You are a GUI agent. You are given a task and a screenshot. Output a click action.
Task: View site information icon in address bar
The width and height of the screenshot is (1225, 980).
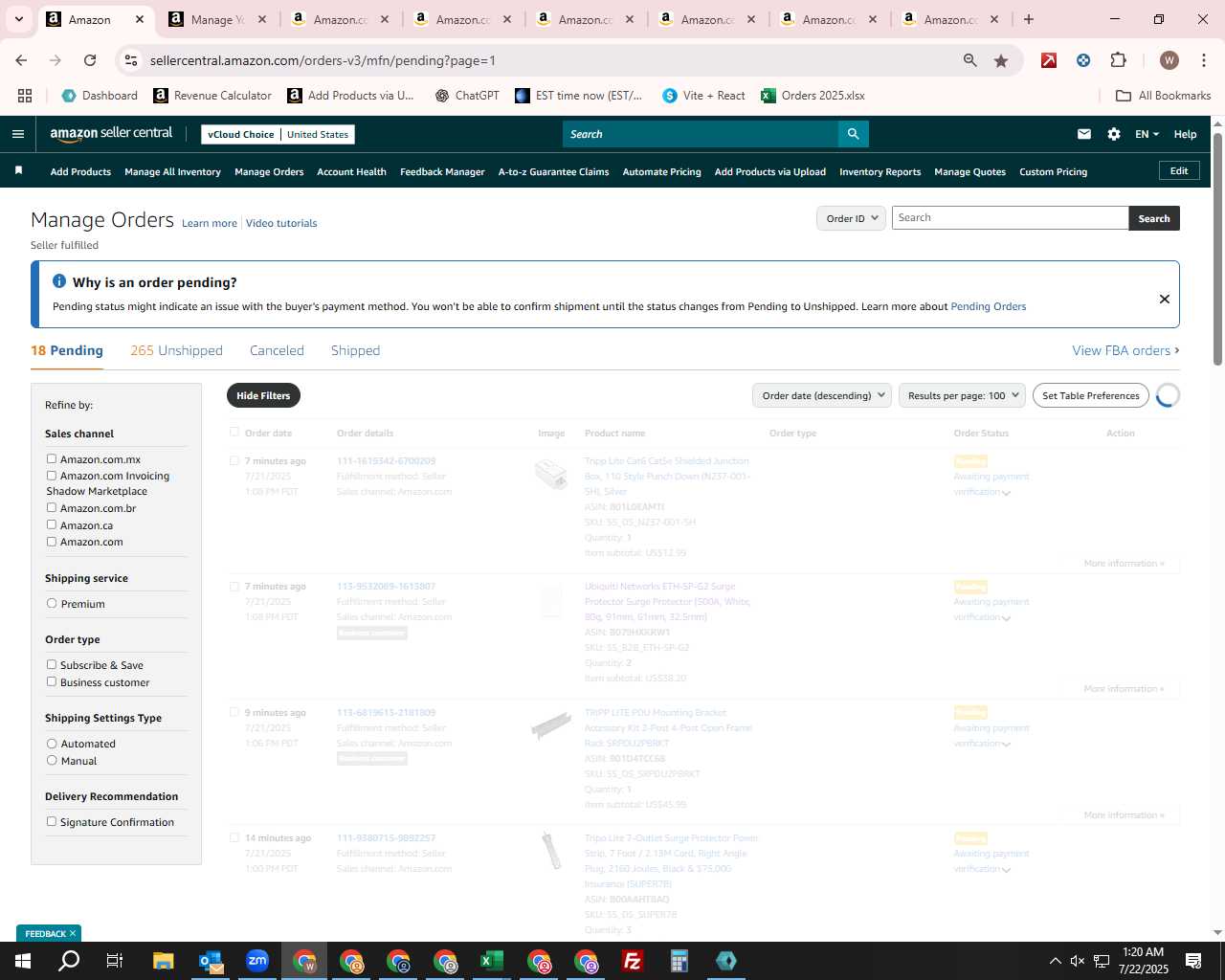point(132,60)
